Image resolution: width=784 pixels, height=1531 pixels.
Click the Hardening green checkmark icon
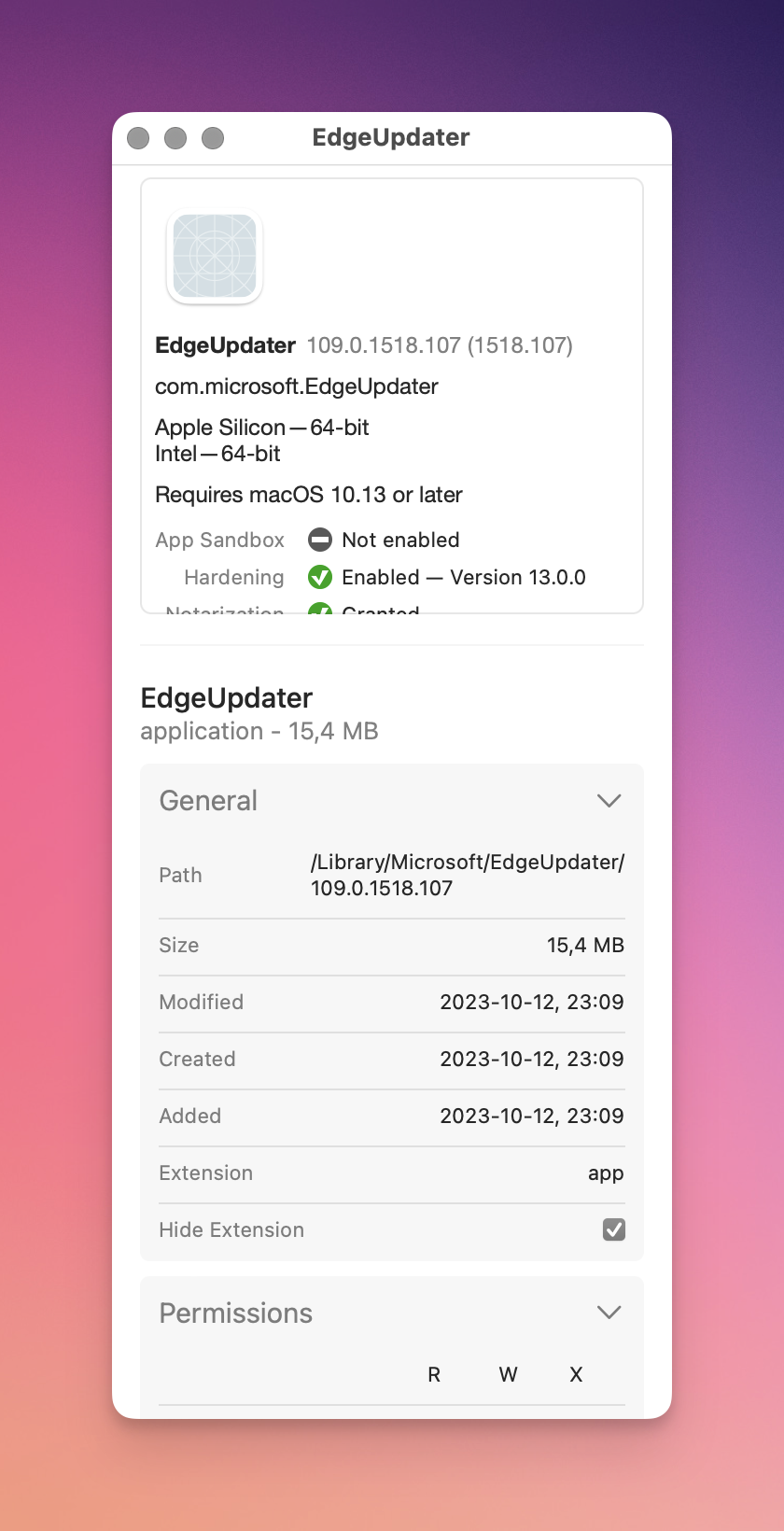pos(320,577)
